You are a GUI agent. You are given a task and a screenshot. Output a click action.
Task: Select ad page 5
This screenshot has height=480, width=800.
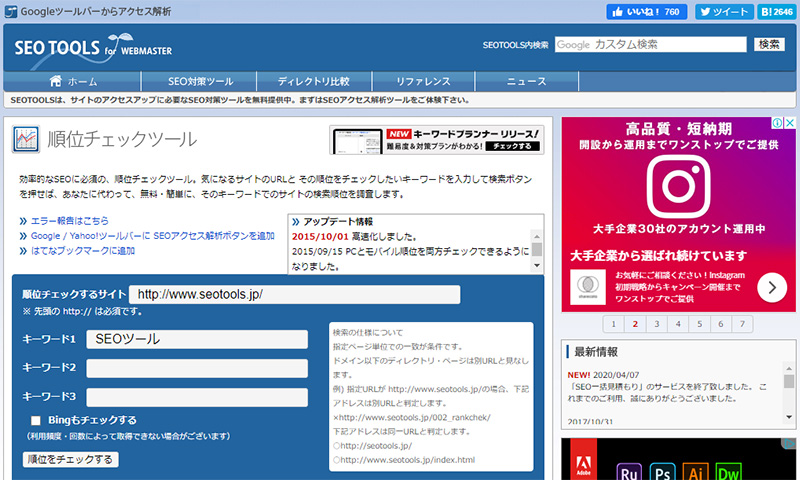pos(699,324)
